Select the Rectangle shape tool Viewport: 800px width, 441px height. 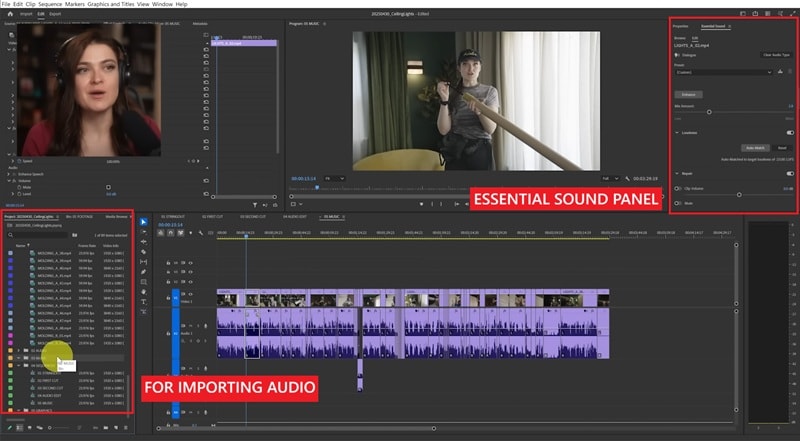pyautogui.click(x=143, y=282)
